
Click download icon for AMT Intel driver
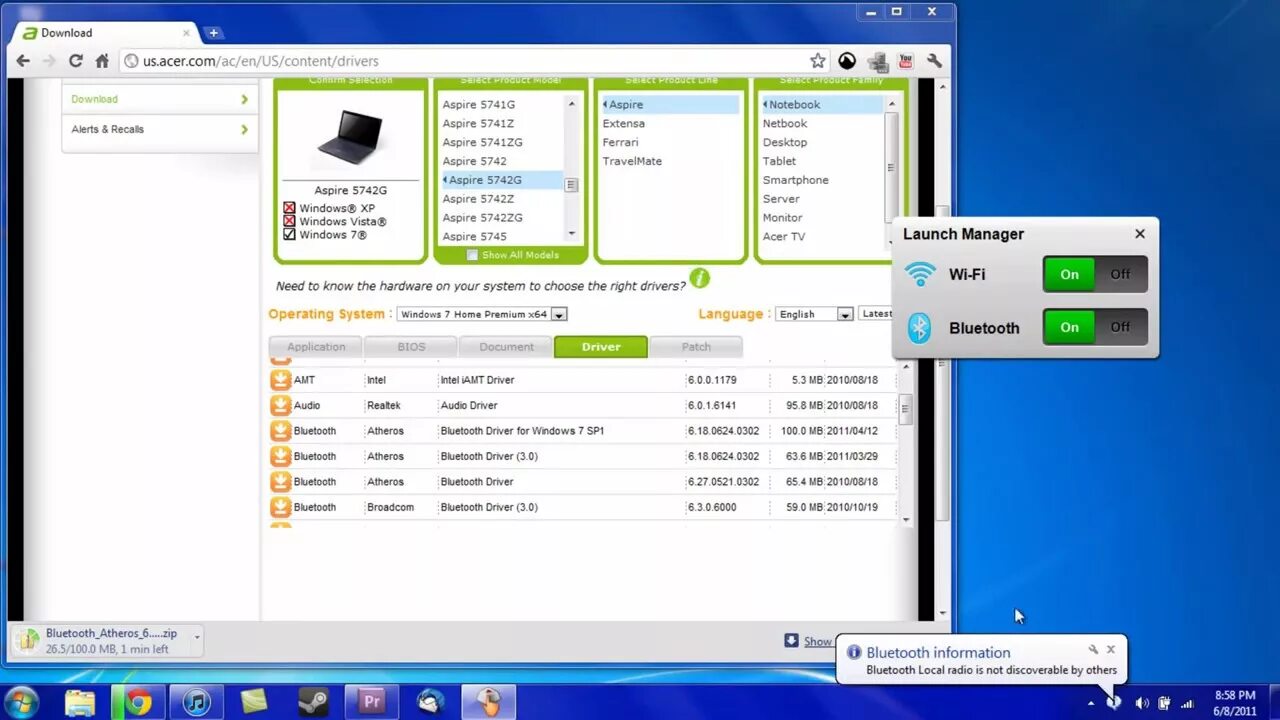click(280, 380)
